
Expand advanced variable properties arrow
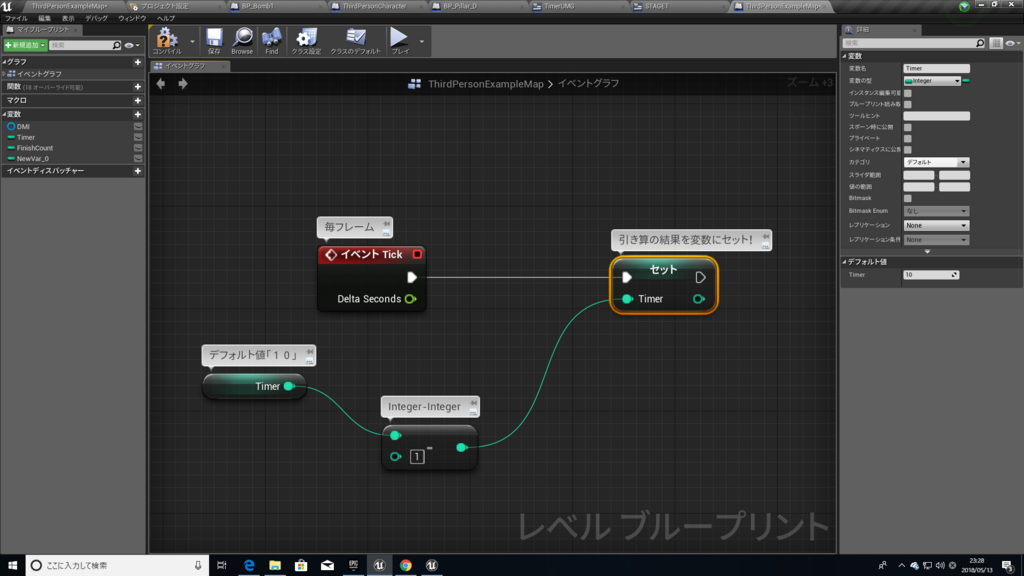coord(927,251)
